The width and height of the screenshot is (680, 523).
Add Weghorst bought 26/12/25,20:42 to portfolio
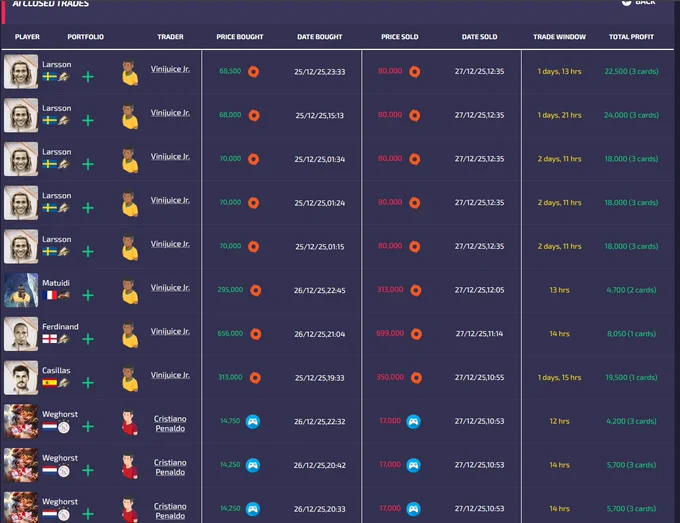pyautogui.click(x=88, y=471)
